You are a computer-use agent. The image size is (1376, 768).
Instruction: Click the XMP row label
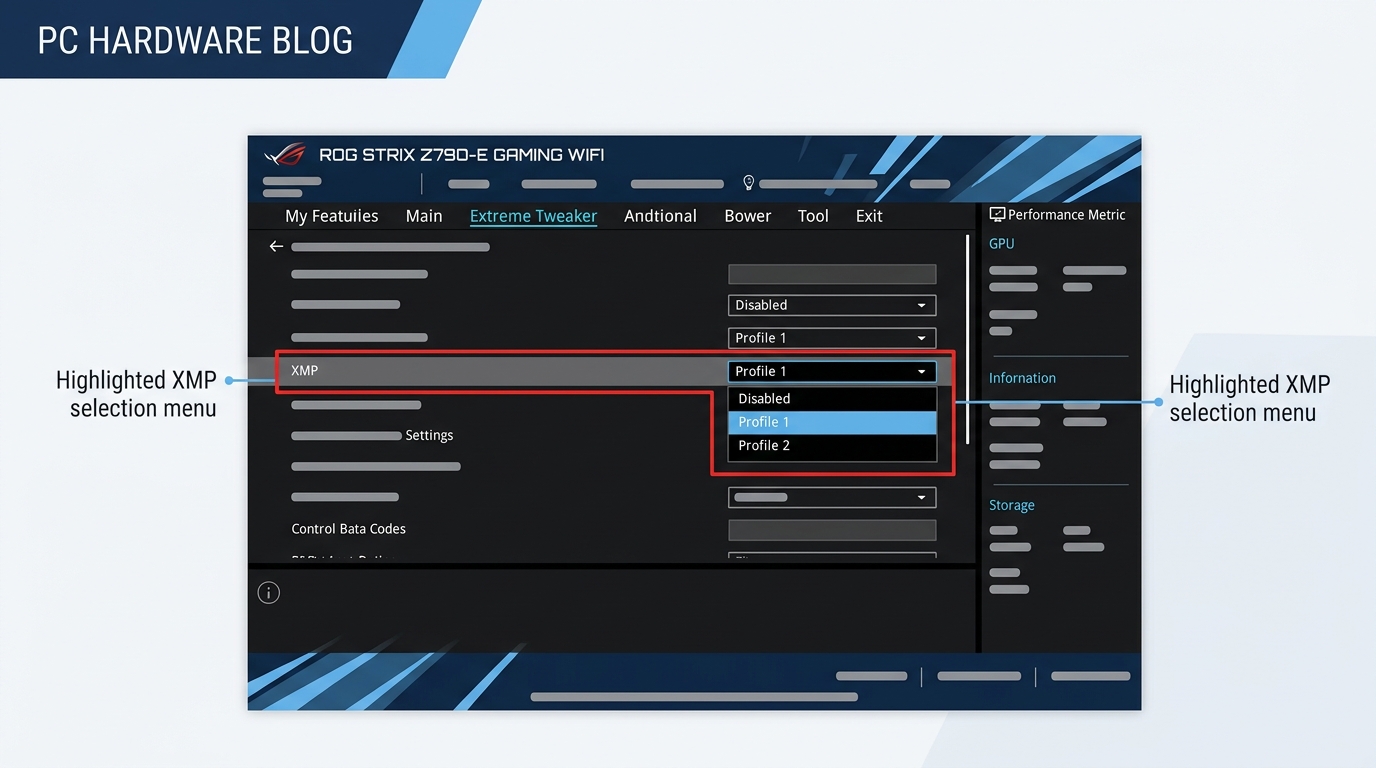coord(305,370)
